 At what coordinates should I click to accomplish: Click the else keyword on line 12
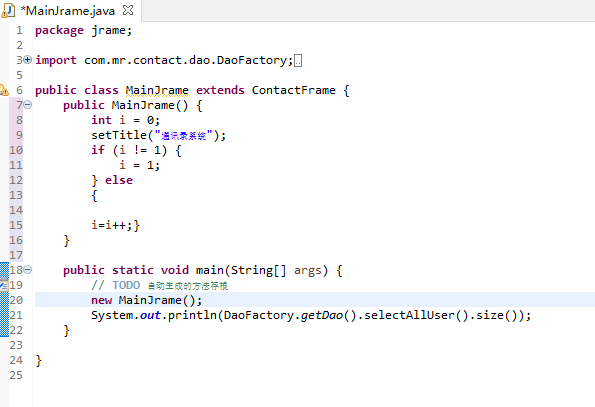(x=119, y=180)
